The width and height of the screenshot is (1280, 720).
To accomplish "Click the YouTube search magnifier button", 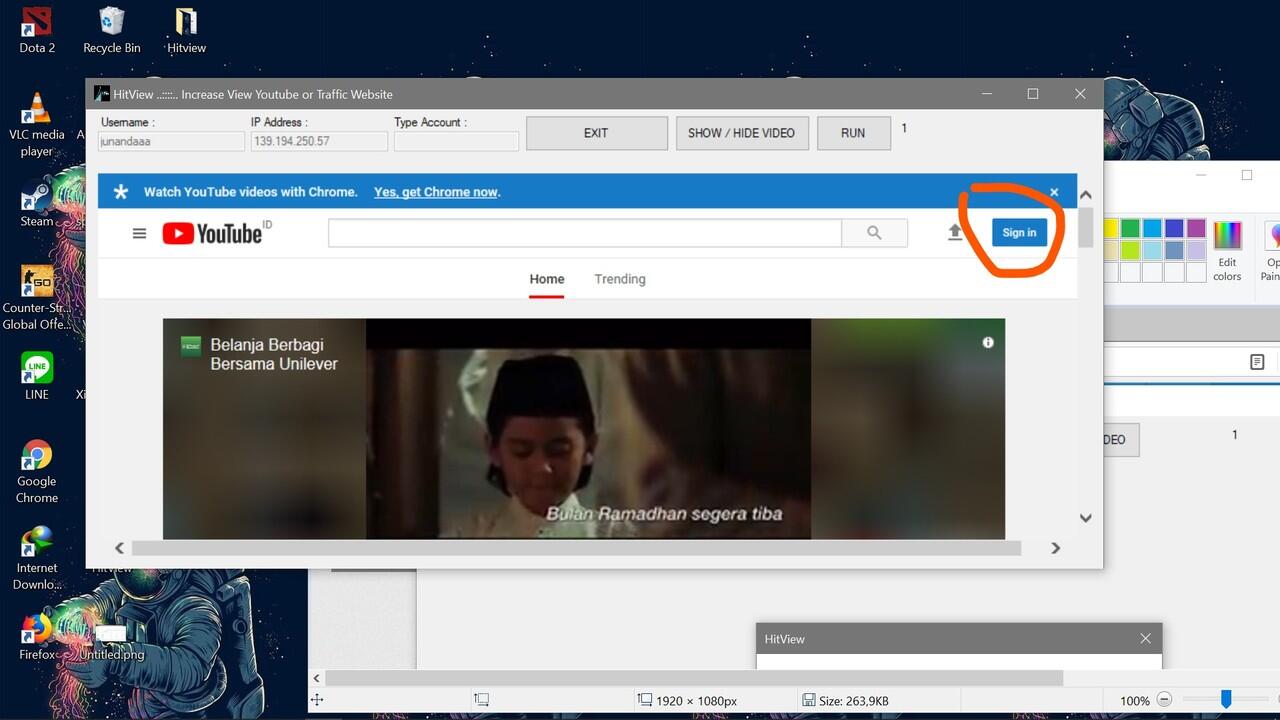I will (x=874, y=233).
